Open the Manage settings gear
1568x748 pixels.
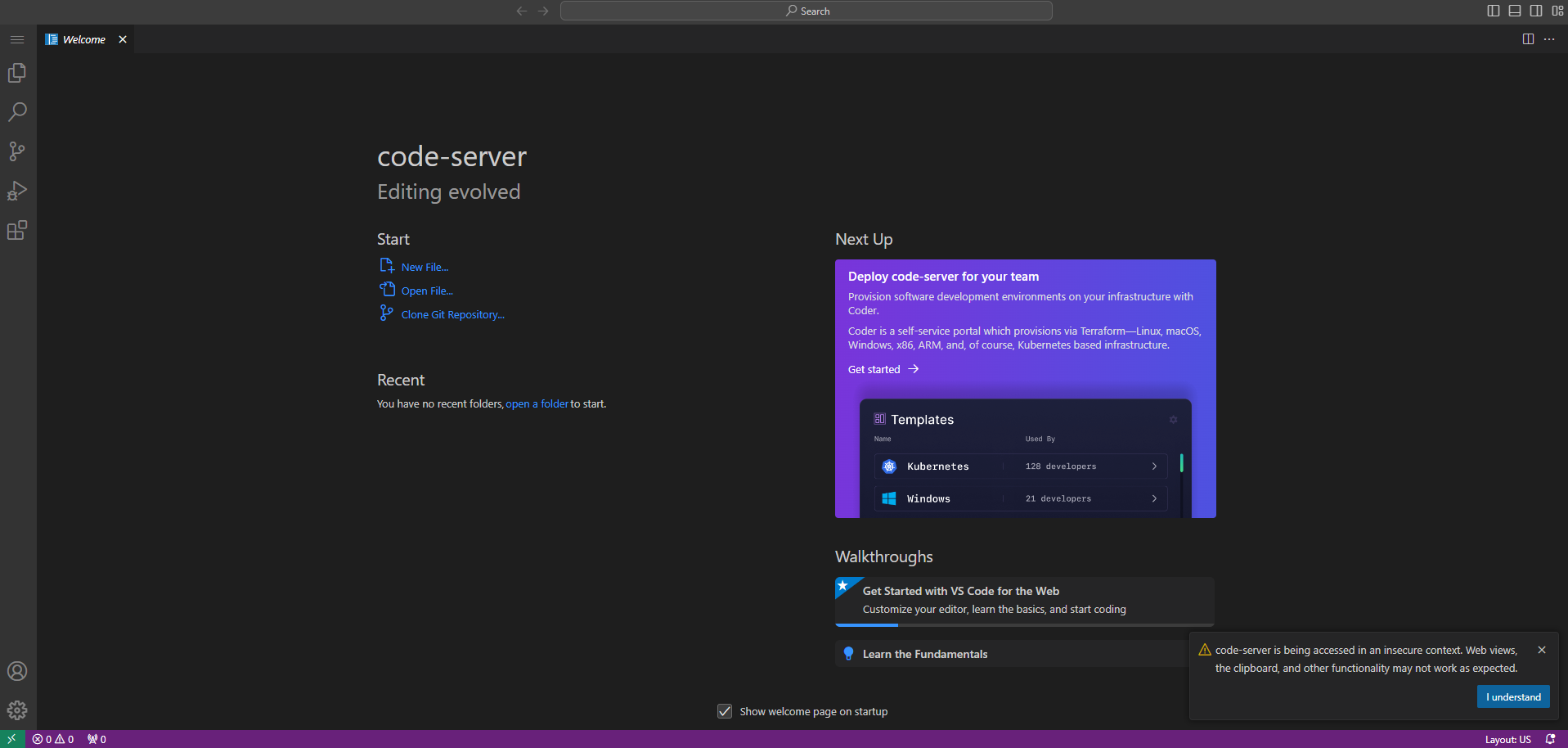(17, 710)
